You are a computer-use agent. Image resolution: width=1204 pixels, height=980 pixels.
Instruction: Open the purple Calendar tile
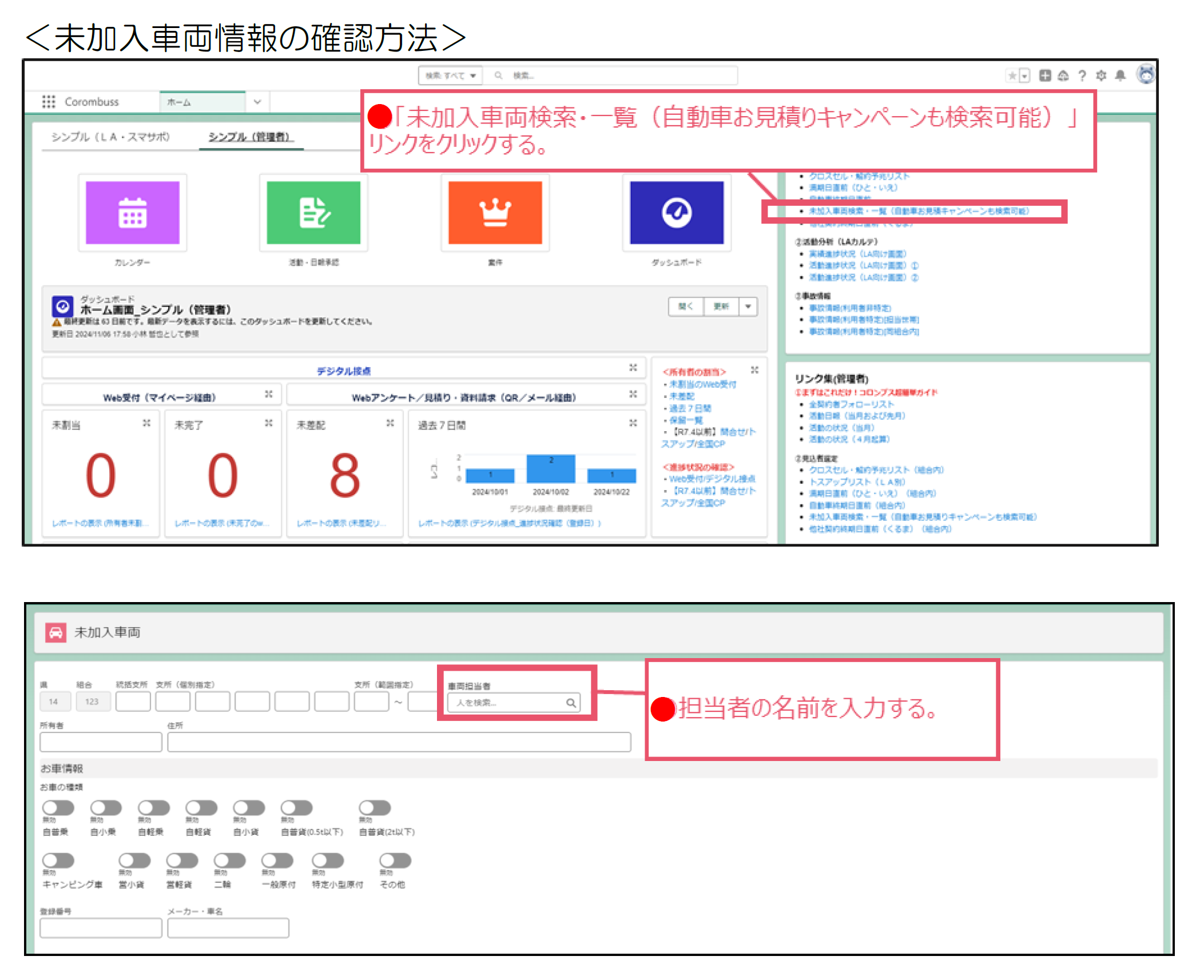132,212
